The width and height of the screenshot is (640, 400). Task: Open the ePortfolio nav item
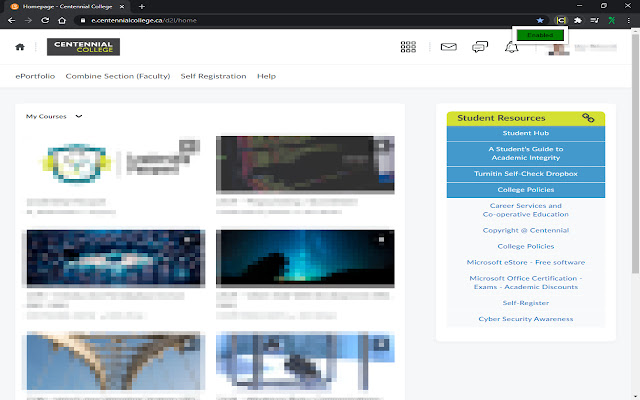pos(35,76)
